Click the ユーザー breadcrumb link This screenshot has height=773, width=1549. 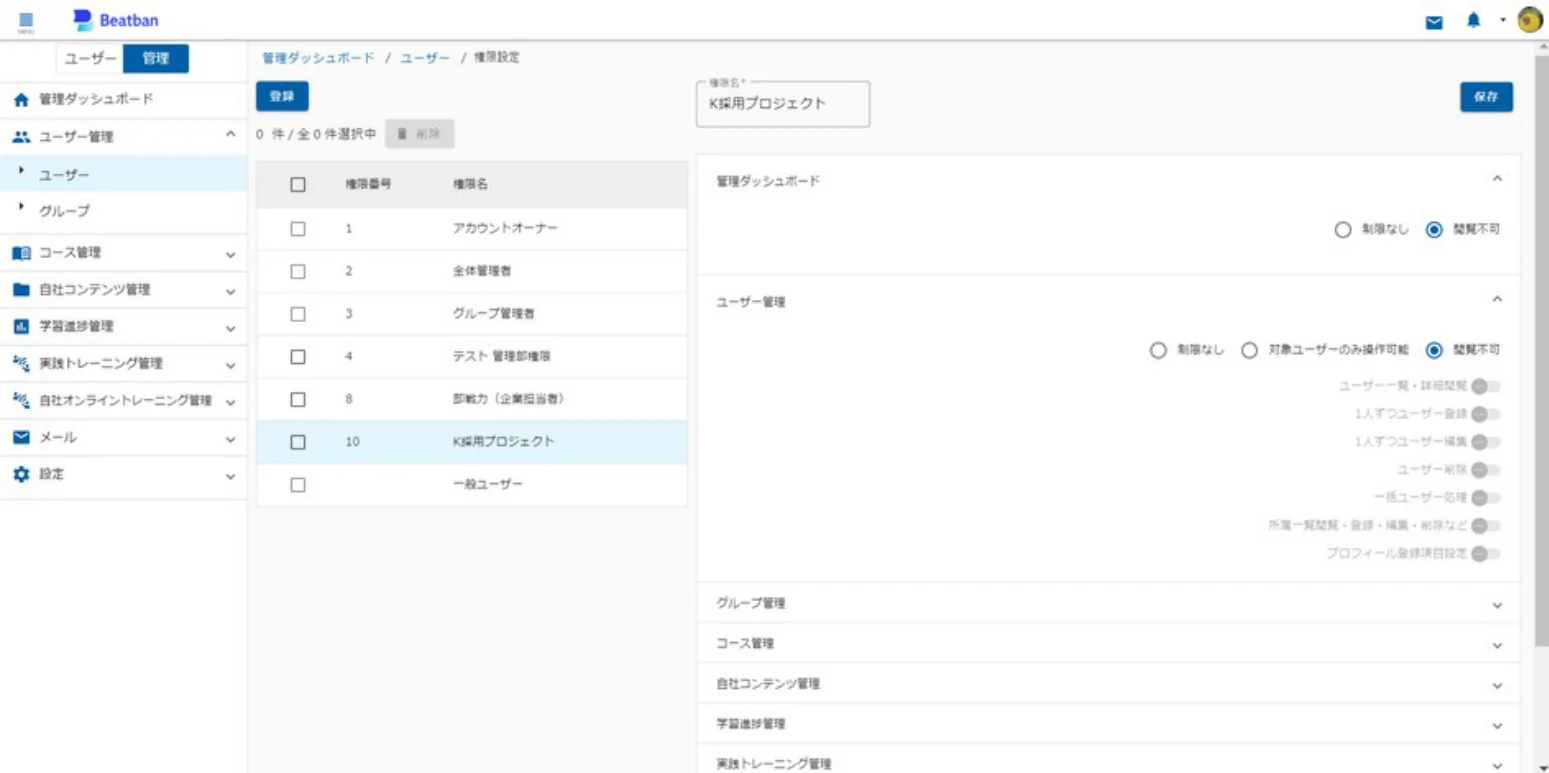click(425, 58)
